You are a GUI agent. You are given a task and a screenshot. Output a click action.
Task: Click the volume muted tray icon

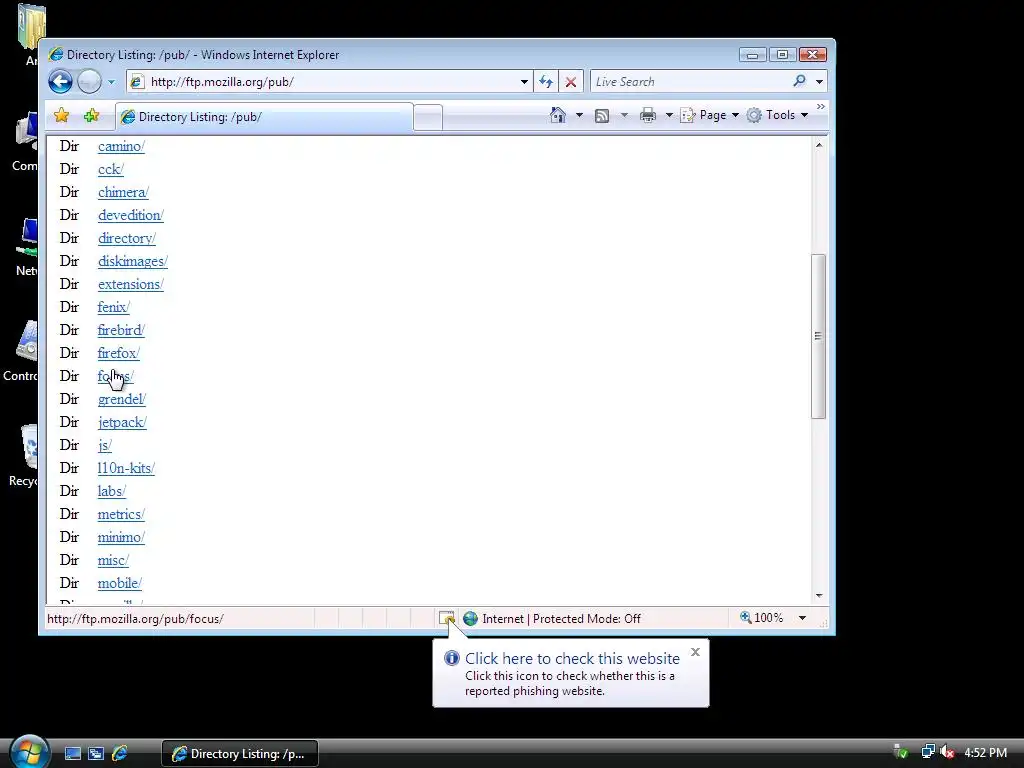pyautogui.click(x=947, y=752)
